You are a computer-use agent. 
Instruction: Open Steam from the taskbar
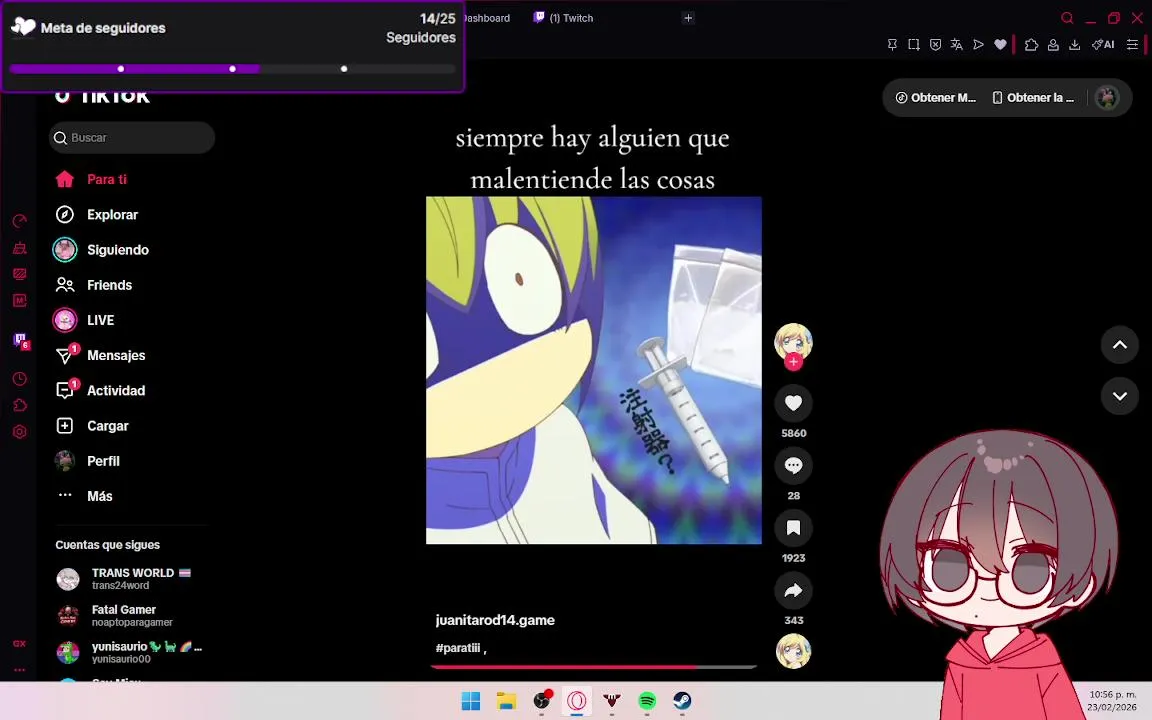[682, 701]
